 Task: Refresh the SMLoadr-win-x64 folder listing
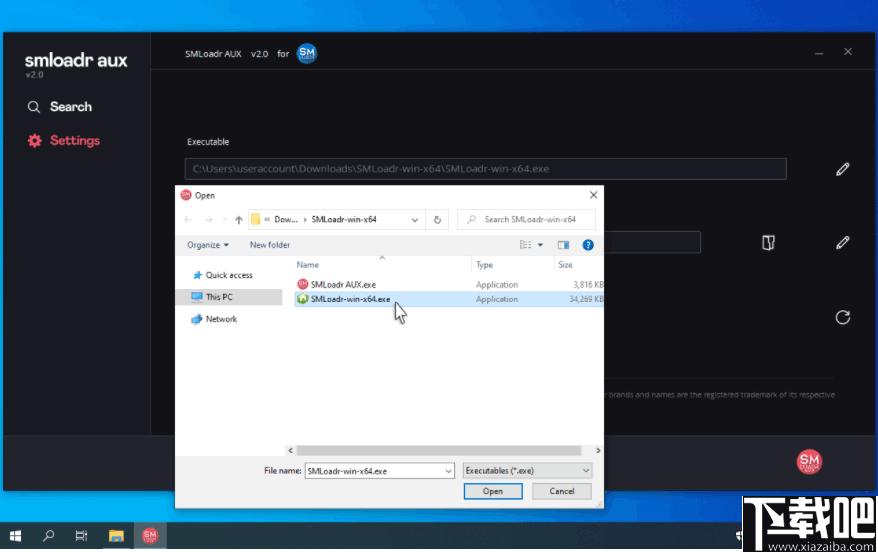pos(437,219)
